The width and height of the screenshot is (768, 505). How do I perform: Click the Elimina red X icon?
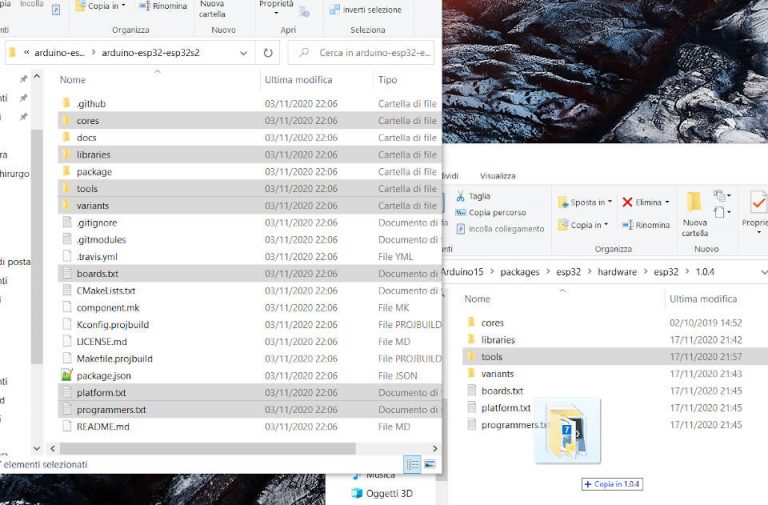627,202
